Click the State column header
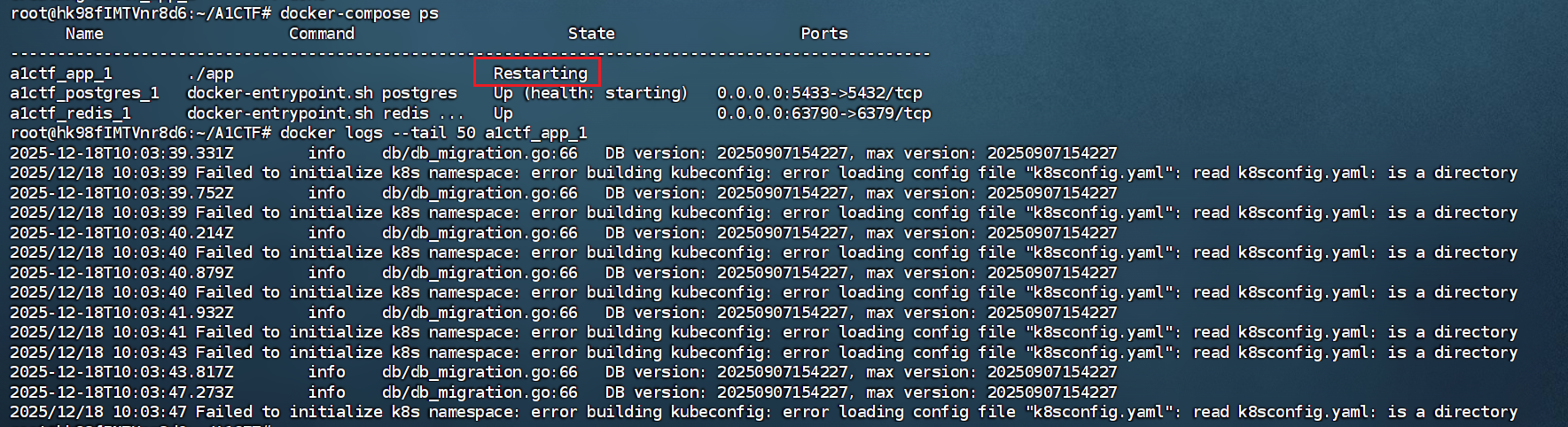 [591, 34]
